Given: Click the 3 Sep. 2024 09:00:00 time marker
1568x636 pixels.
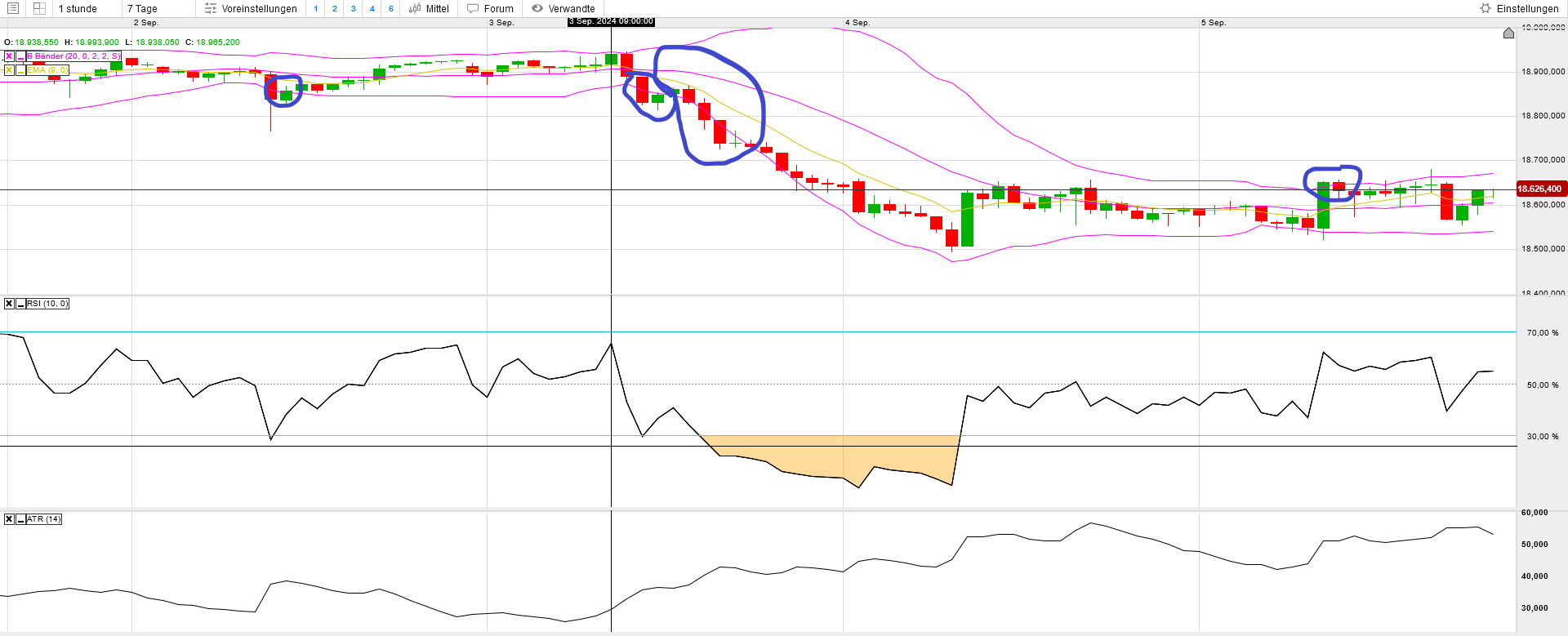Looking at the screenshot, I should [x=611, y=22].
